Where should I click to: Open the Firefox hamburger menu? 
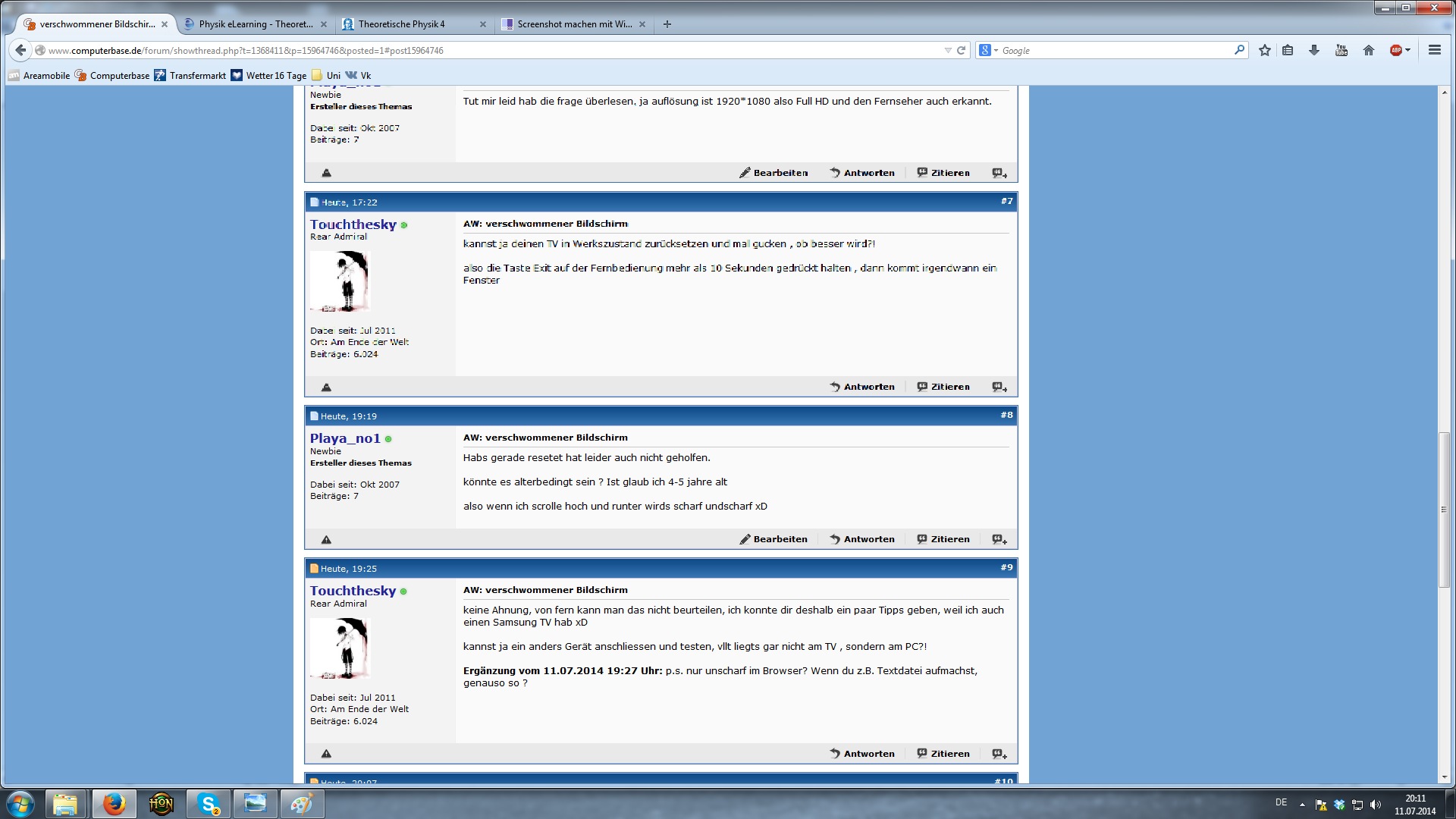1434,50
